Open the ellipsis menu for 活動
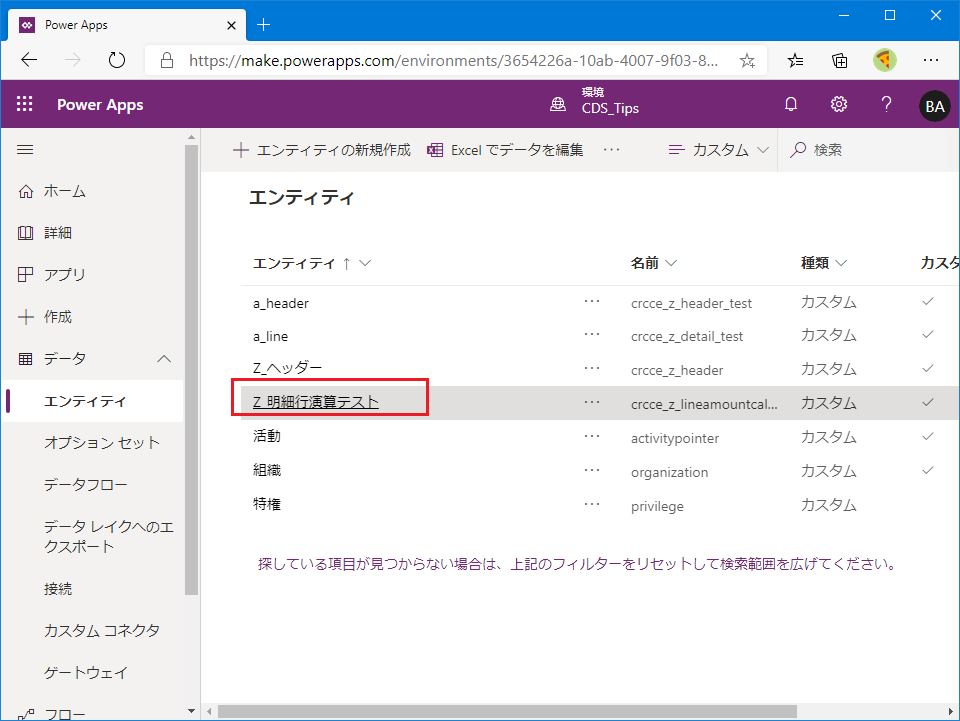Viewport: 960px width, 721px height. [x=591, y=437]
